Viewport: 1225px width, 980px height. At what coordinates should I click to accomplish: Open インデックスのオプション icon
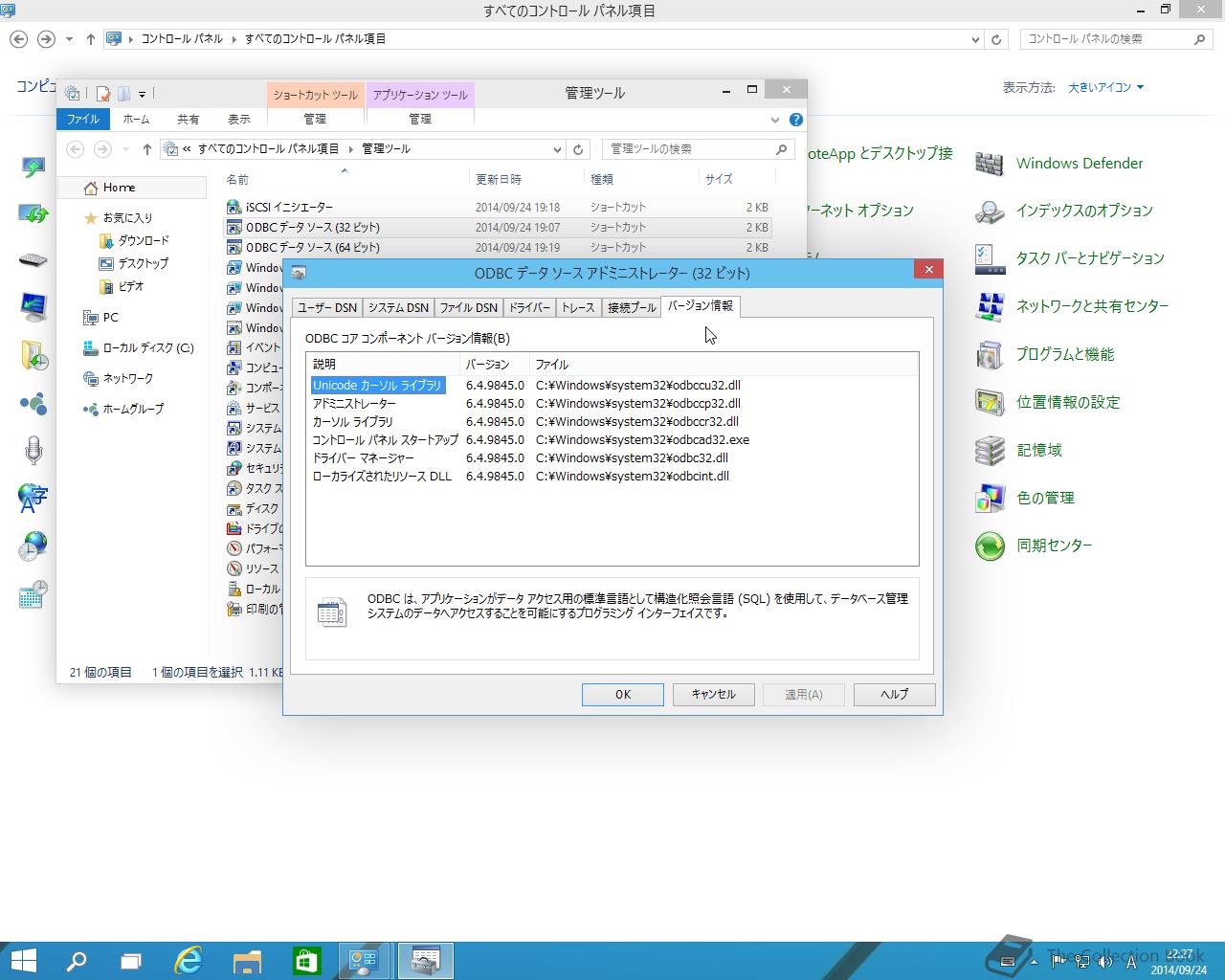1063,212
